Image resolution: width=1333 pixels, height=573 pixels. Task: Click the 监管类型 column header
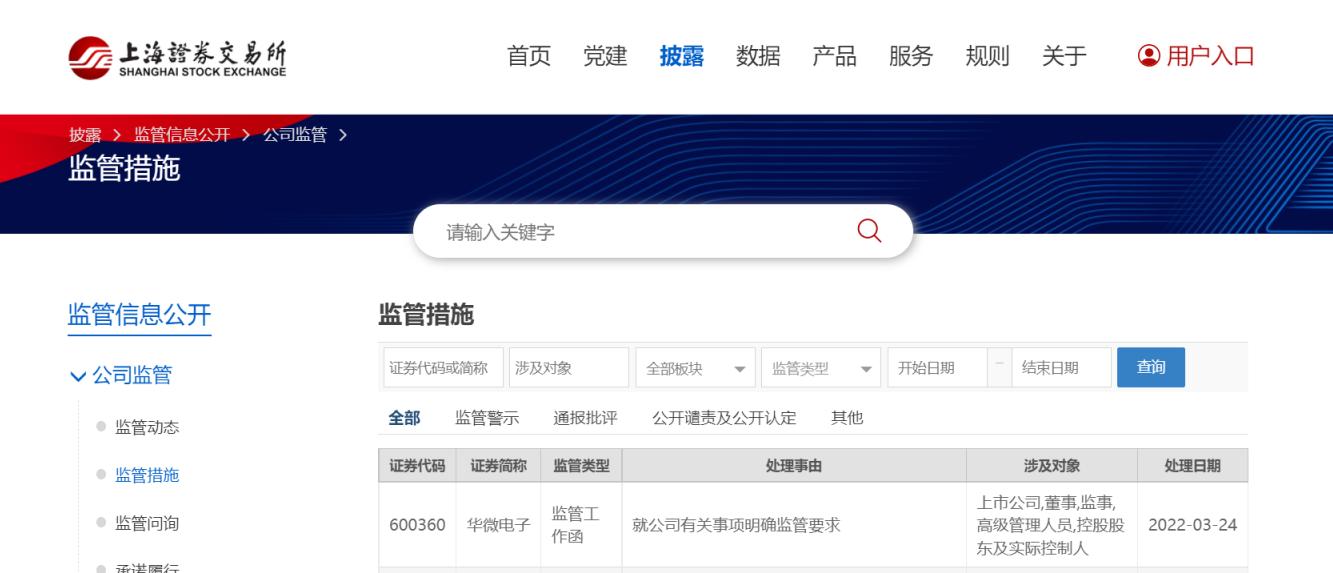click(x=581, y=465)
